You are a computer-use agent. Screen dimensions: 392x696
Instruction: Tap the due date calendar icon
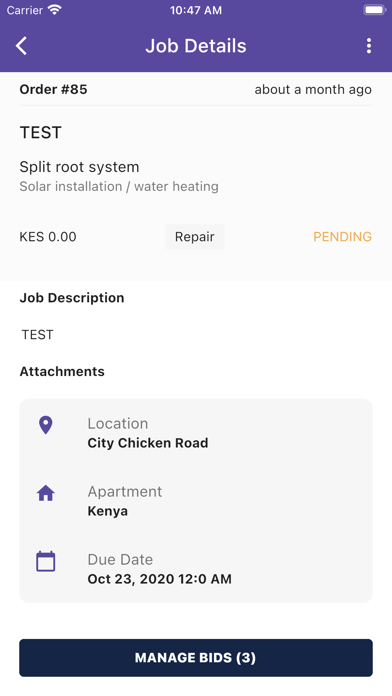(x=46, y=561)
